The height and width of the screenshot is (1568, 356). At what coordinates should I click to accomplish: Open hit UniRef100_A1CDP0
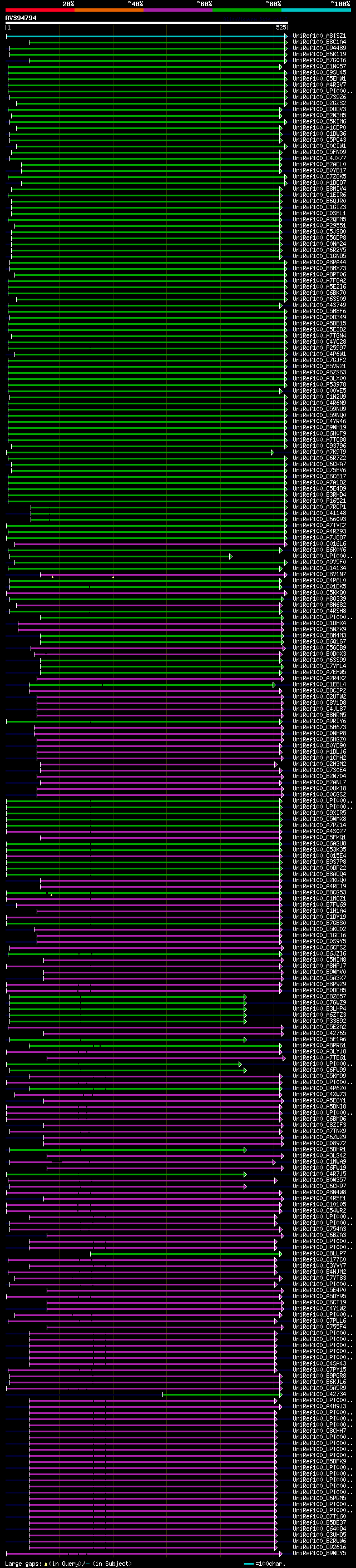tap(319, 128)
